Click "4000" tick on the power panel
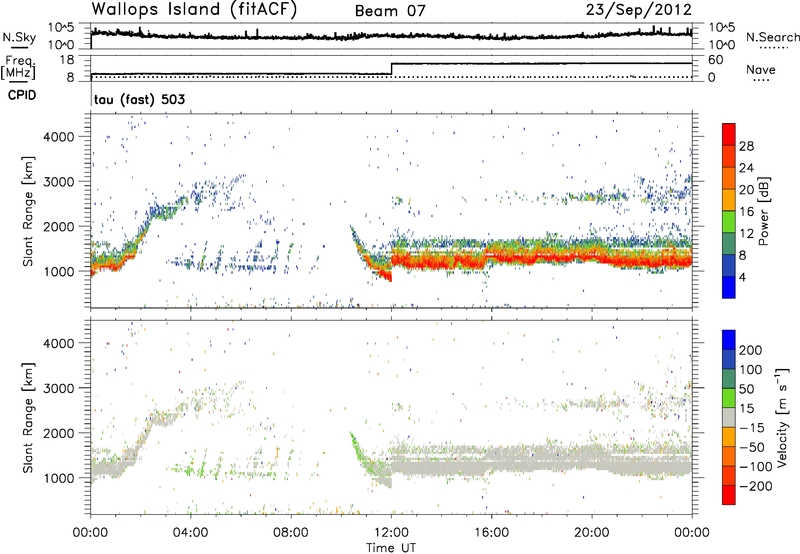The width and height of the screenshot is (800, 554). [x=58, y=137]
